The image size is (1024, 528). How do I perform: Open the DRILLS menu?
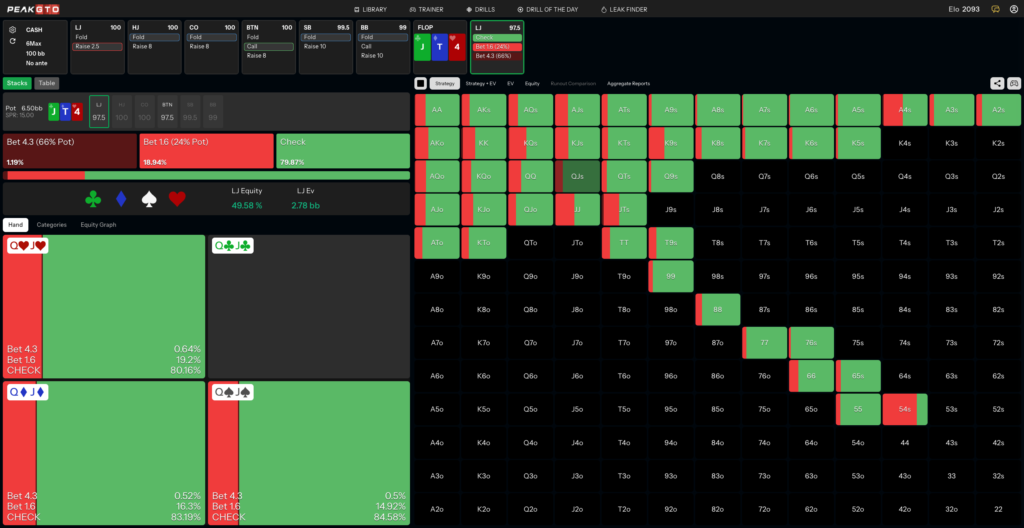point(481,9)
